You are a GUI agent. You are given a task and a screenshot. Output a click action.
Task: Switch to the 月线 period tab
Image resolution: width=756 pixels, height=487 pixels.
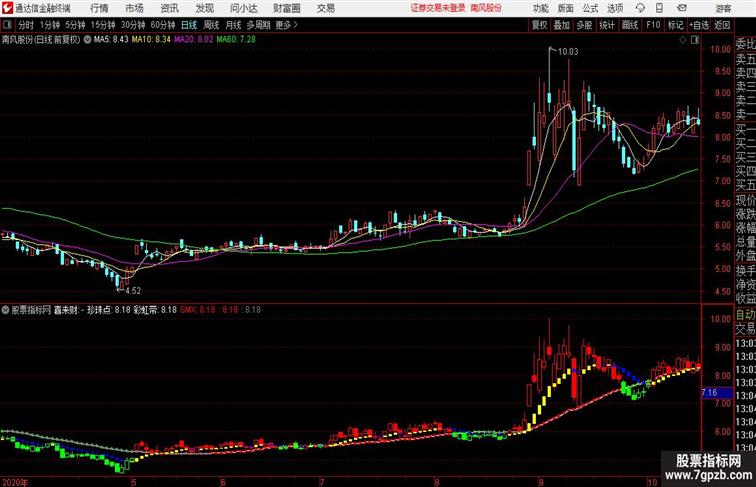click(233, 25)
